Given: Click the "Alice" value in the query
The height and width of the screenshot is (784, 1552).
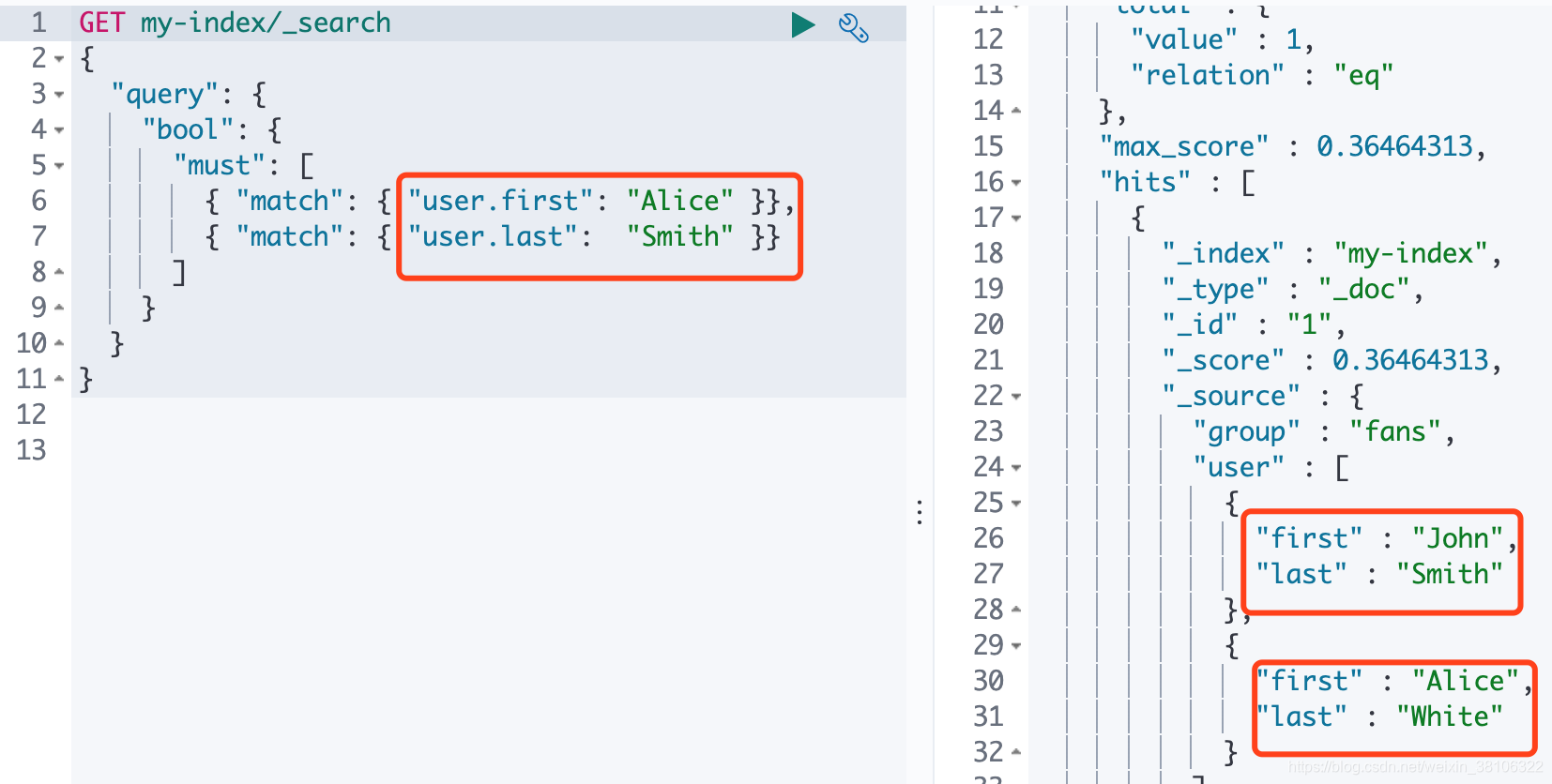Looking at the screenshot, I should pos(680,201).
